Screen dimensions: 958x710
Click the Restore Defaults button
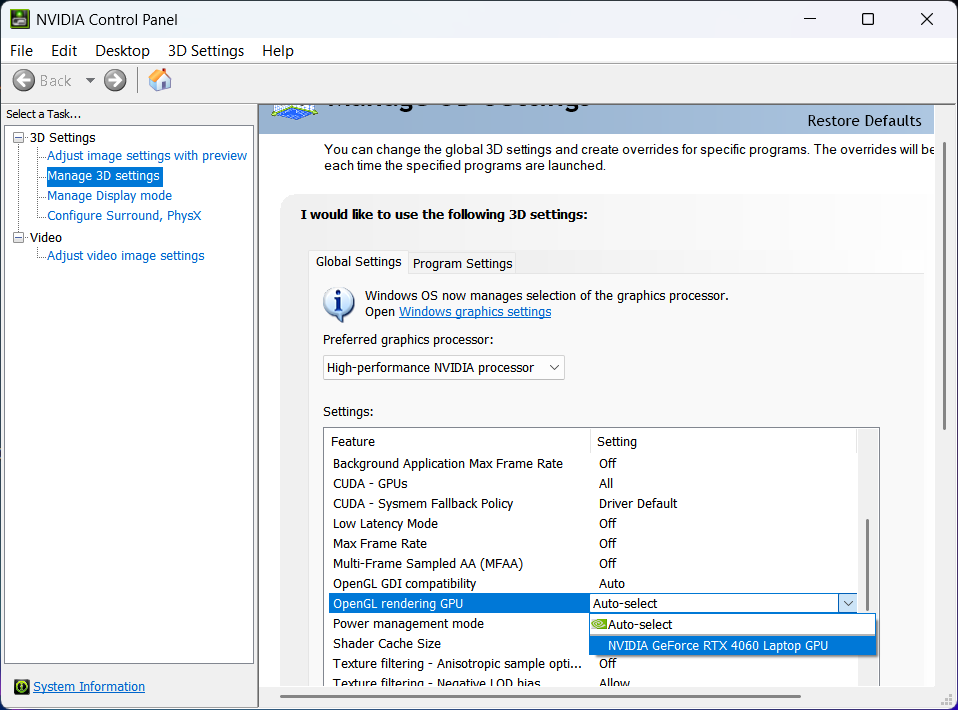pos(864,120)
